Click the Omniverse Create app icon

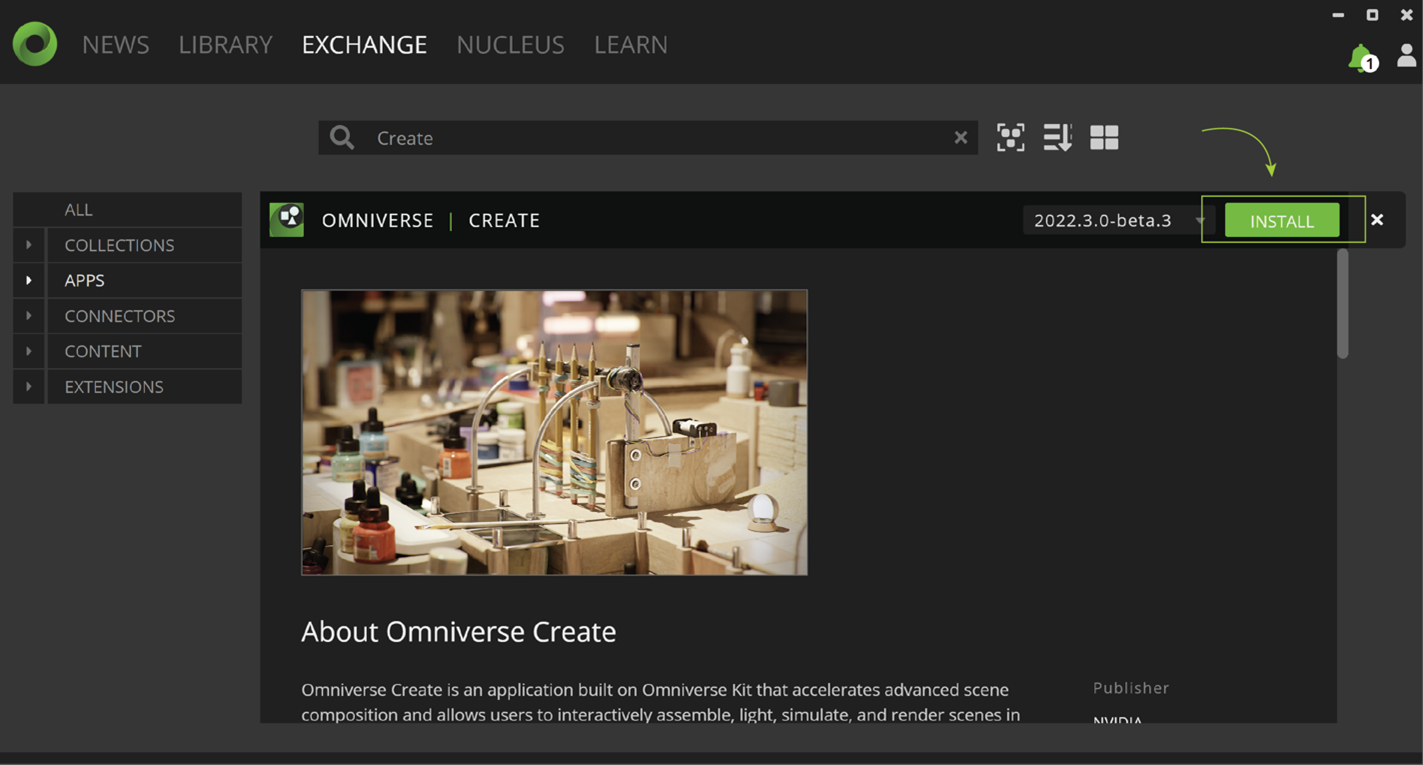pyautogui.click(x=287, y=219)
